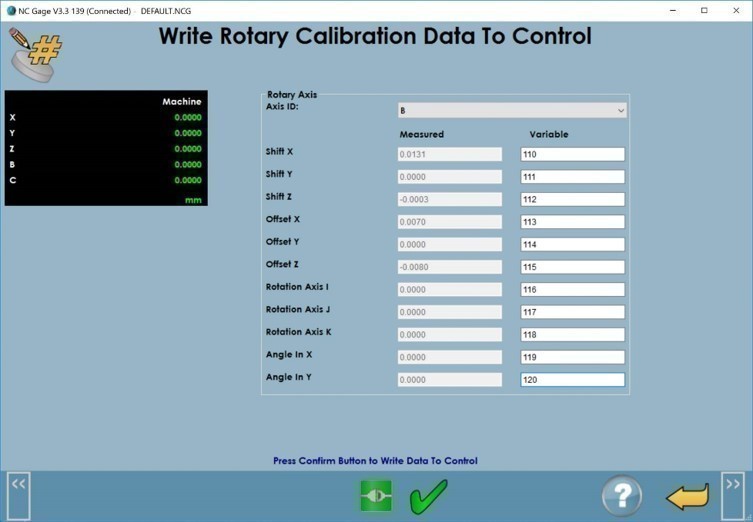Click the Shift Y variable field 111
Image resolution: width=753 pixels, height=522 pixels.
[572, 177]
